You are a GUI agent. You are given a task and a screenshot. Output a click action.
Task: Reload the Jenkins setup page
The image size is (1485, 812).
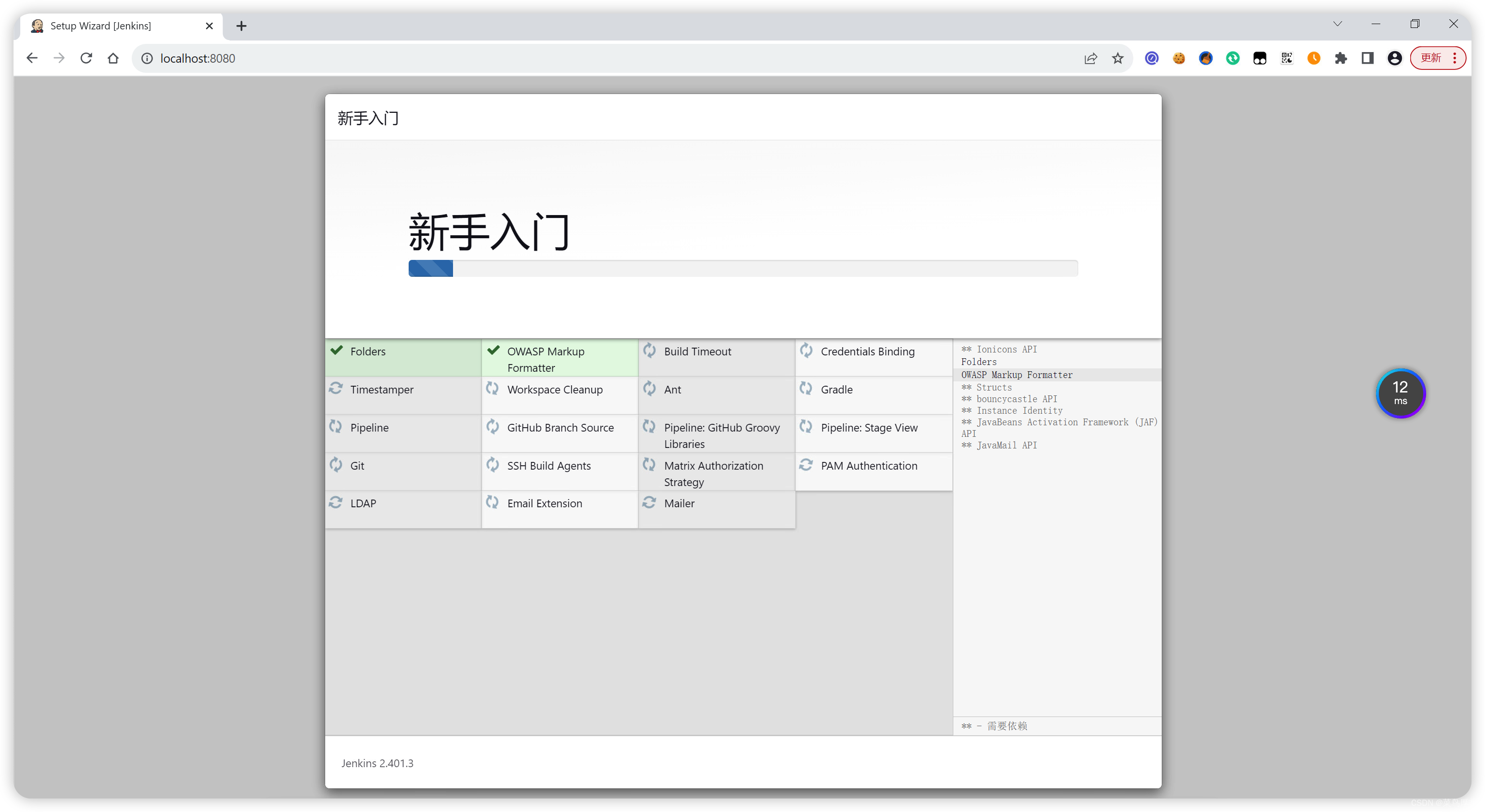[x=86, y=58]
